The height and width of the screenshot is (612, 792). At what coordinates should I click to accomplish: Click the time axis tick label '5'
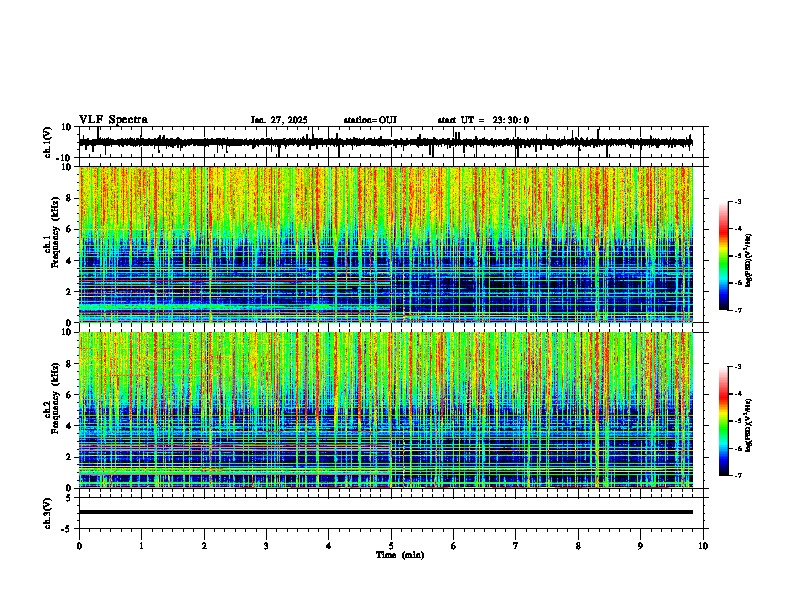[x=391, y=546]
